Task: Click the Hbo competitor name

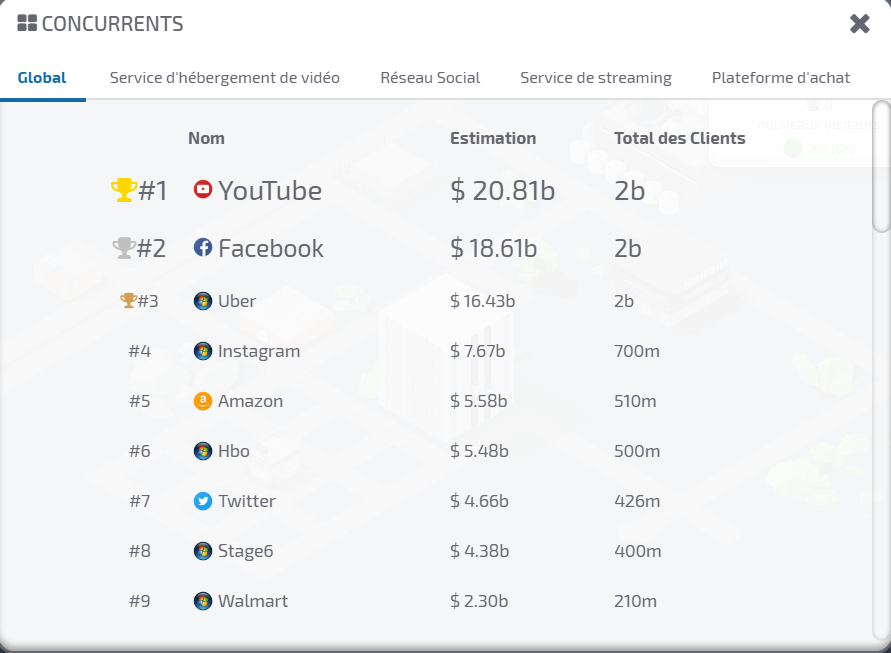Action: point(234,451)
